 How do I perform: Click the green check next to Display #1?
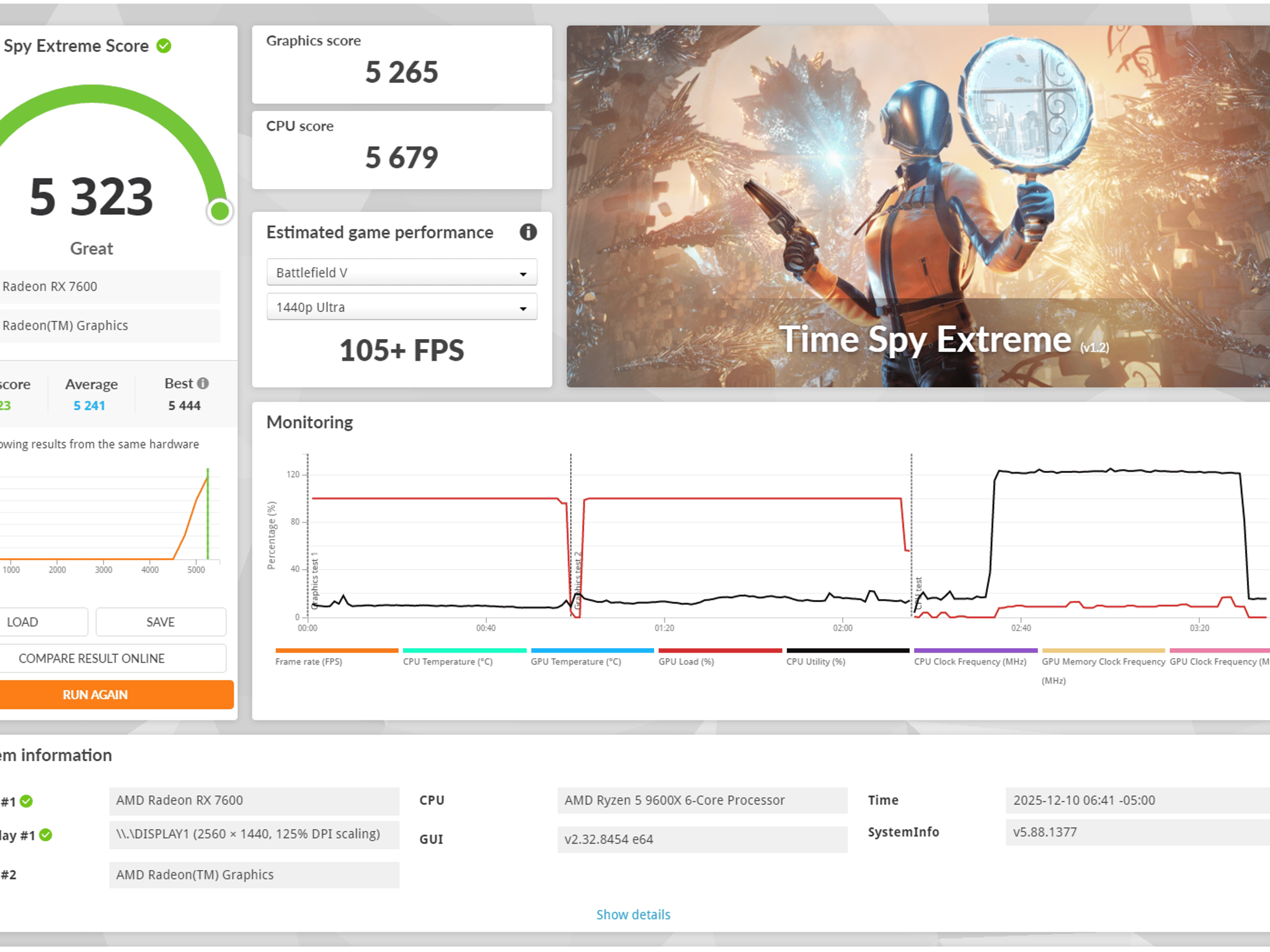(46, 835)
